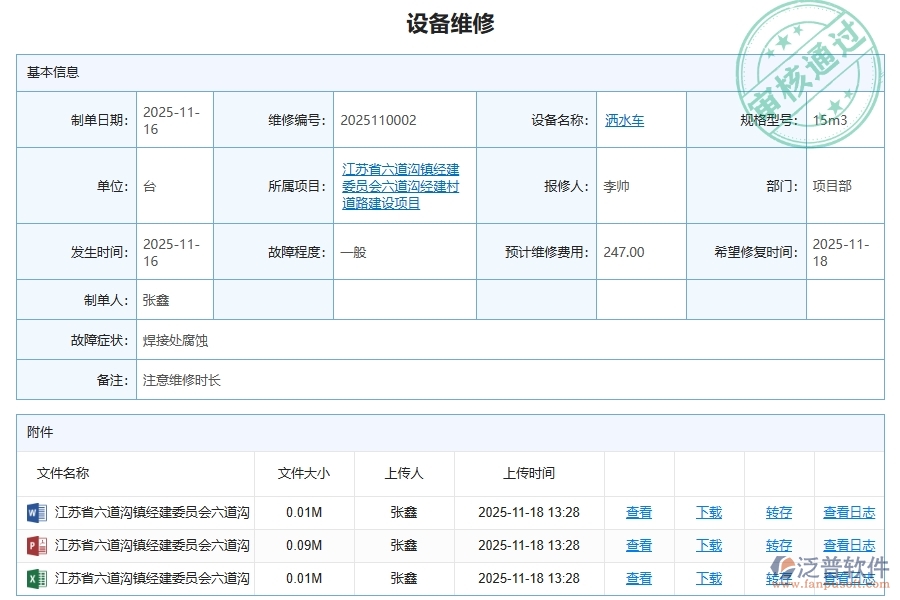查看日志 for the first attachment
Screen dimensions: 900x600
(848, 512)
